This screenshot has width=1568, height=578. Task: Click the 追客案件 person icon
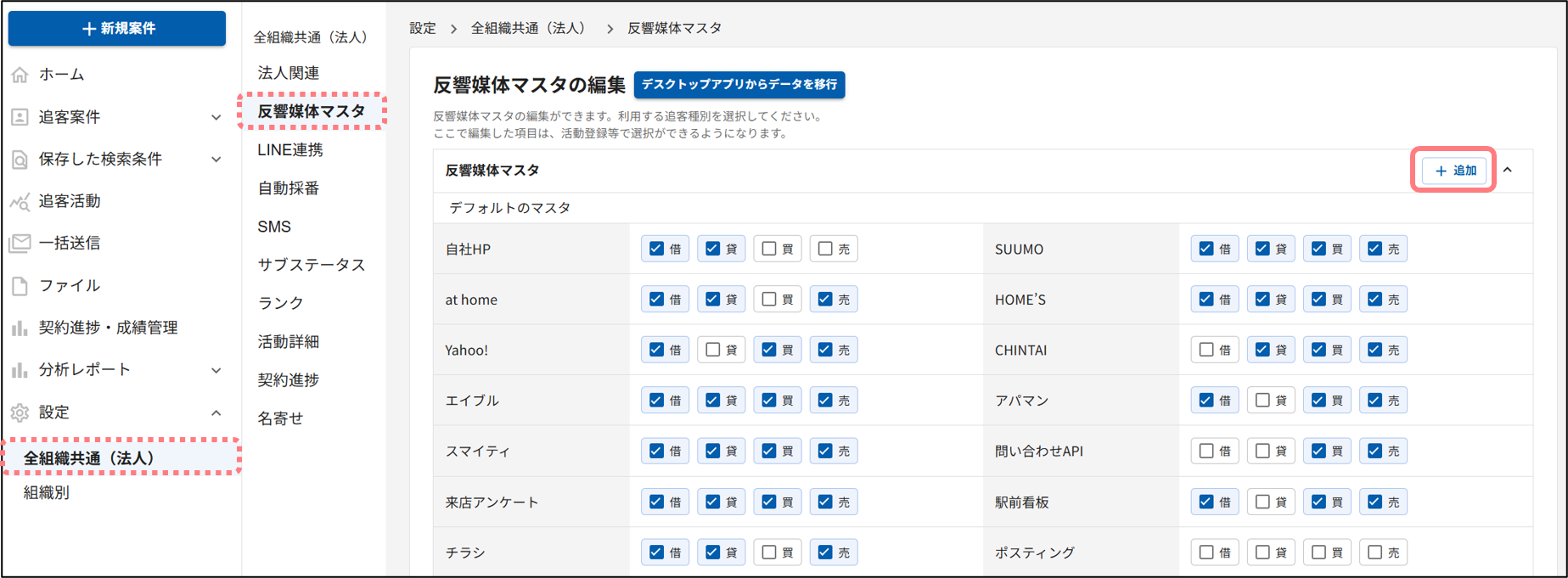pos(20,117)
